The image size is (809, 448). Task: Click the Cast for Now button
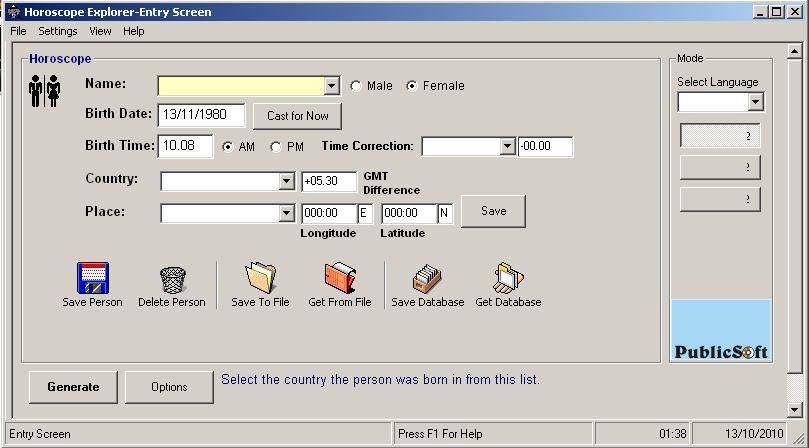tap(297, 116)
